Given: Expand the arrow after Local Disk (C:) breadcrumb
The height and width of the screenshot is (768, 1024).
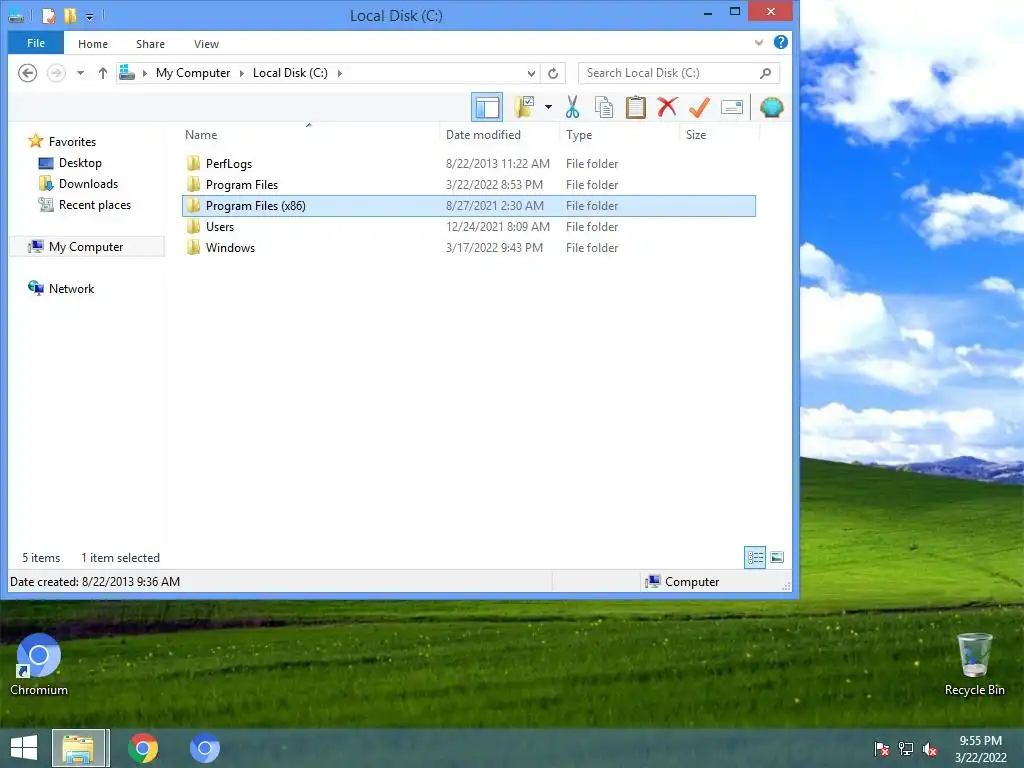Looking at the screenshot, I should [340, 73].
